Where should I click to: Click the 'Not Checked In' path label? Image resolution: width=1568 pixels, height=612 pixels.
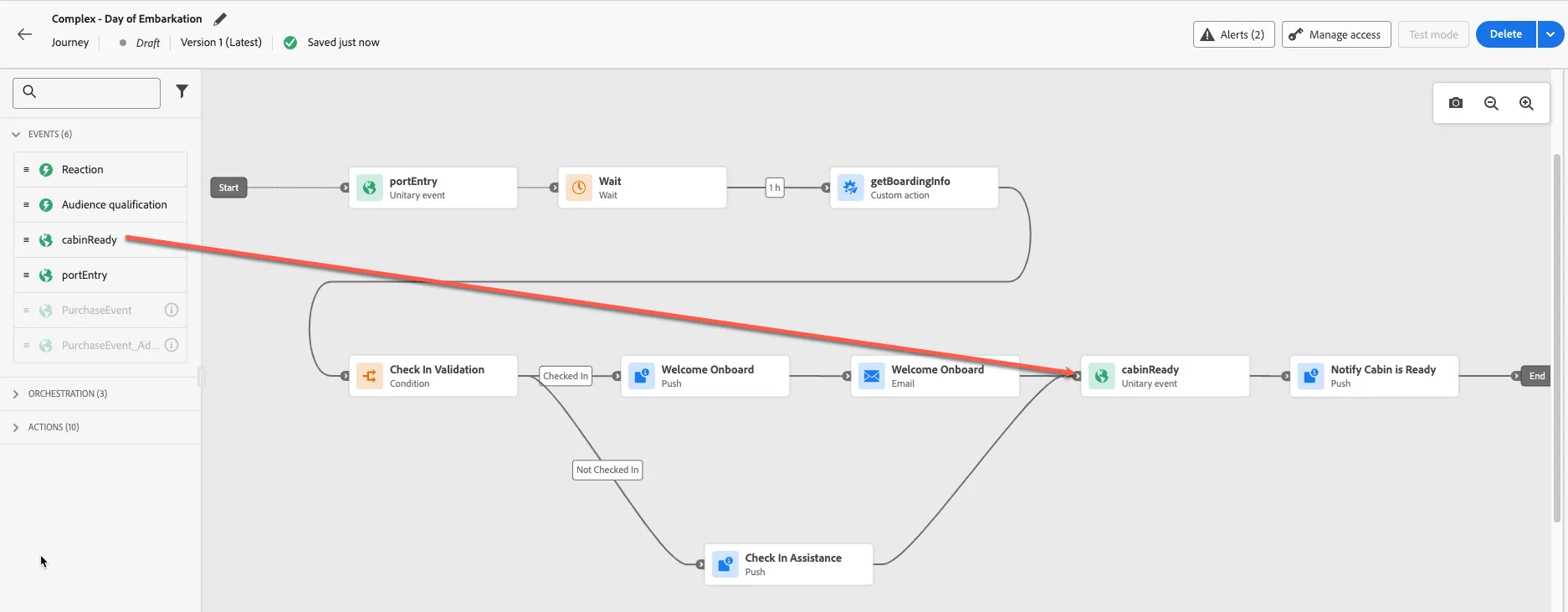click(607, 470)
